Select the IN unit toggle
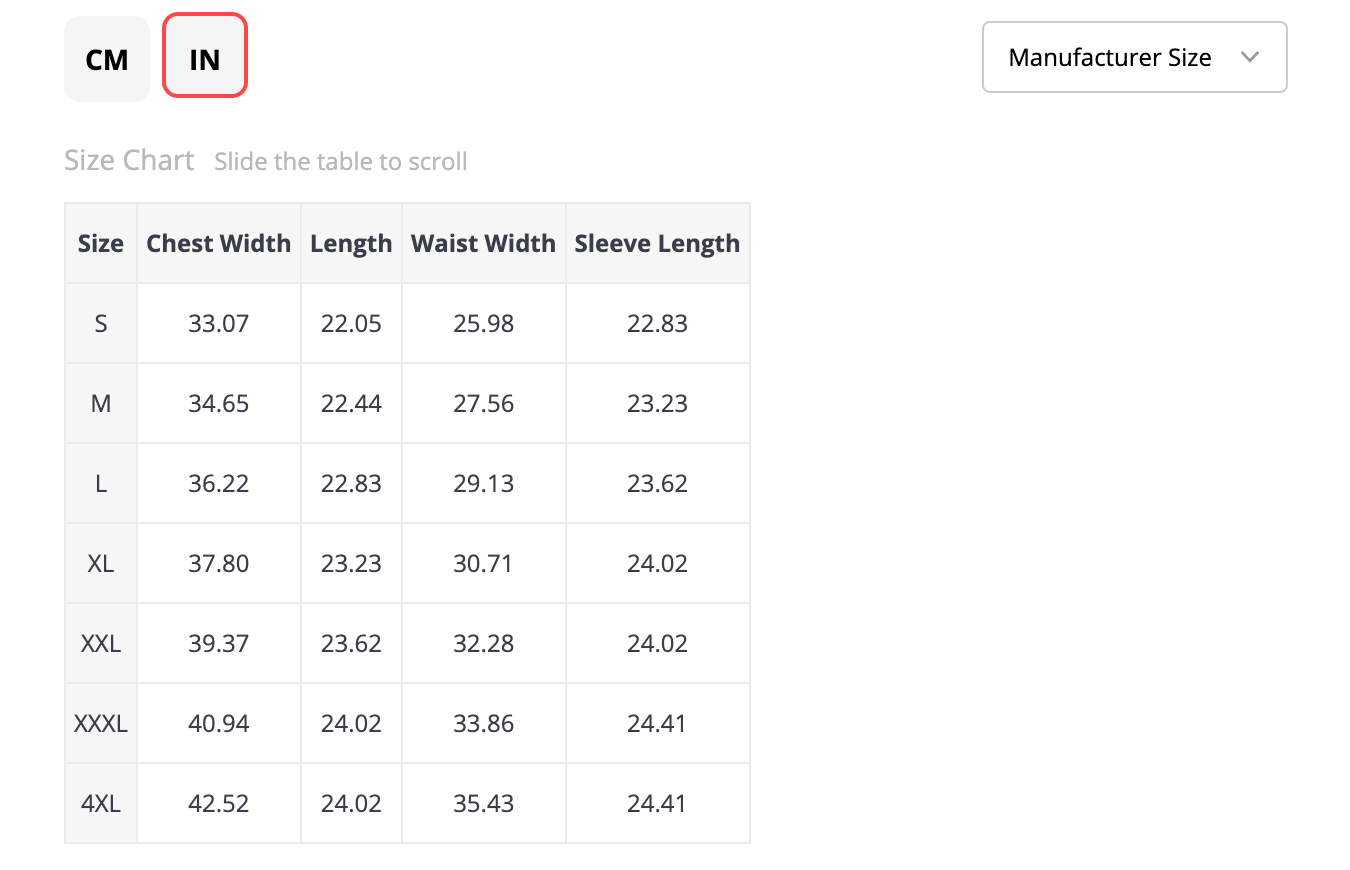This screenshot has width=1350, height=870. [205, 59]
